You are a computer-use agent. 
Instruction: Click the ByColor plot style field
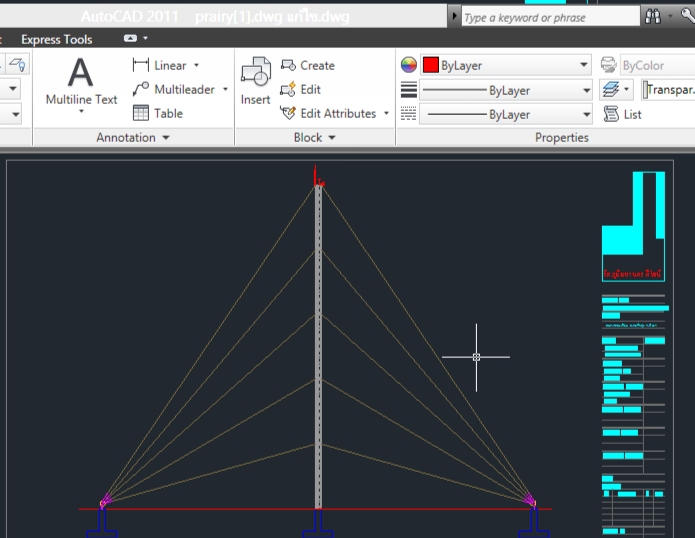point(658,66)
